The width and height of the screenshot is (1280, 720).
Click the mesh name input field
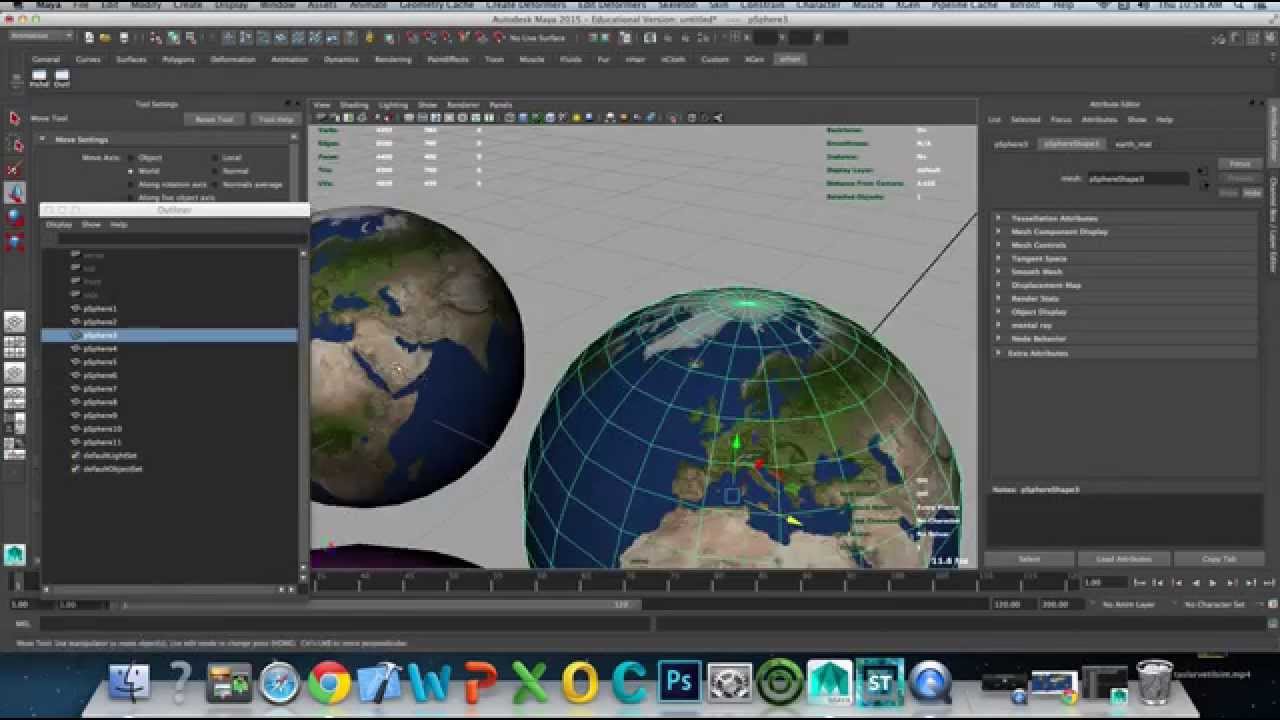(x=1139, y=179)
